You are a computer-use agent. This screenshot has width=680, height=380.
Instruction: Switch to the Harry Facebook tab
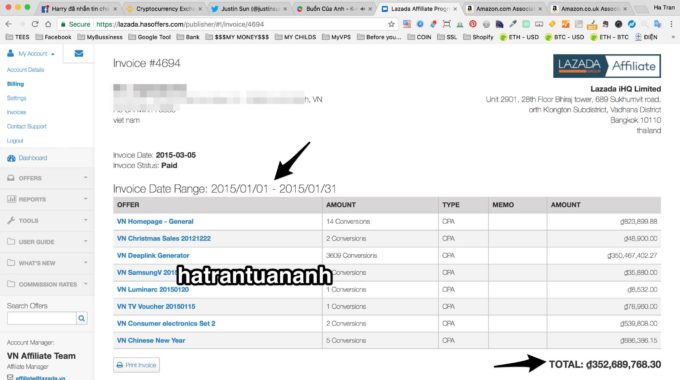pos(78,9)
